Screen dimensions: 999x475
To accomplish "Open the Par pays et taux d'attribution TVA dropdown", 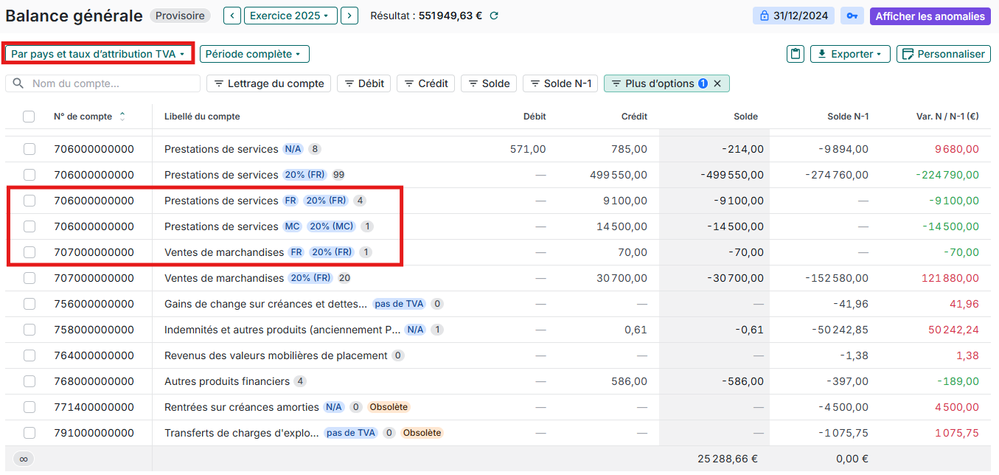I will tap(98, 54).
